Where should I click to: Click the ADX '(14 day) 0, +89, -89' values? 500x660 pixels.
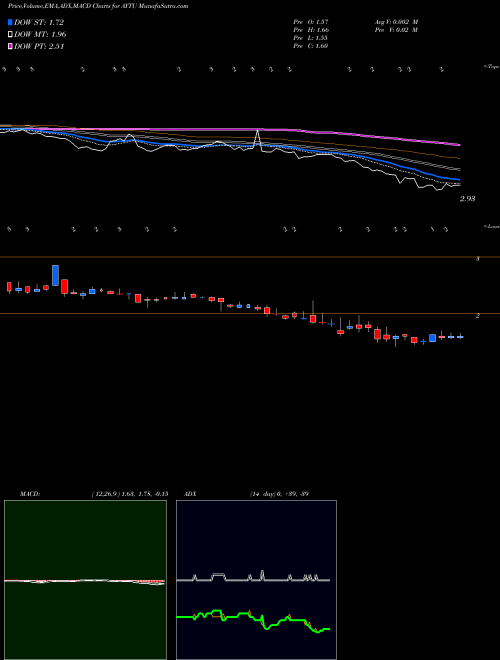(x=279, y=494)
